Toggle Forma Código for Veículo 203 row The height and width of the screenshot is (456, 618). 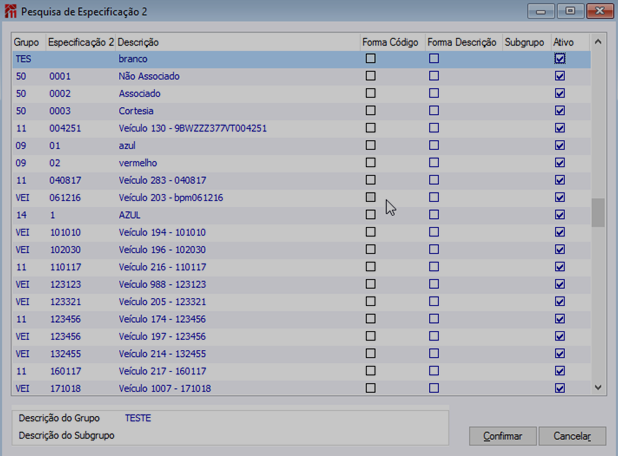click(x=370, y=197)
